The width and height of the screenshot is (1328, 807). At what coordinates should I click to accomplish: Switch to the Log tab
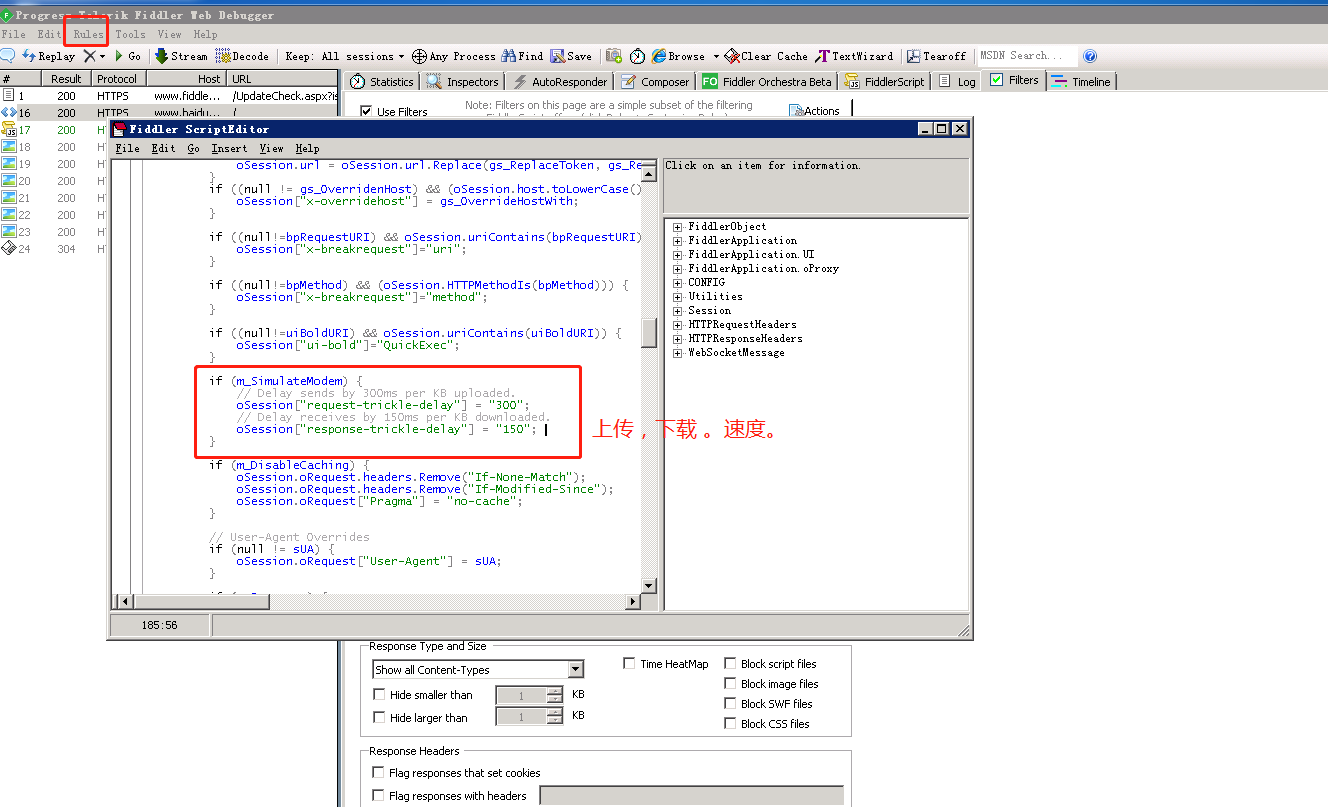click(x=957, y=82)
